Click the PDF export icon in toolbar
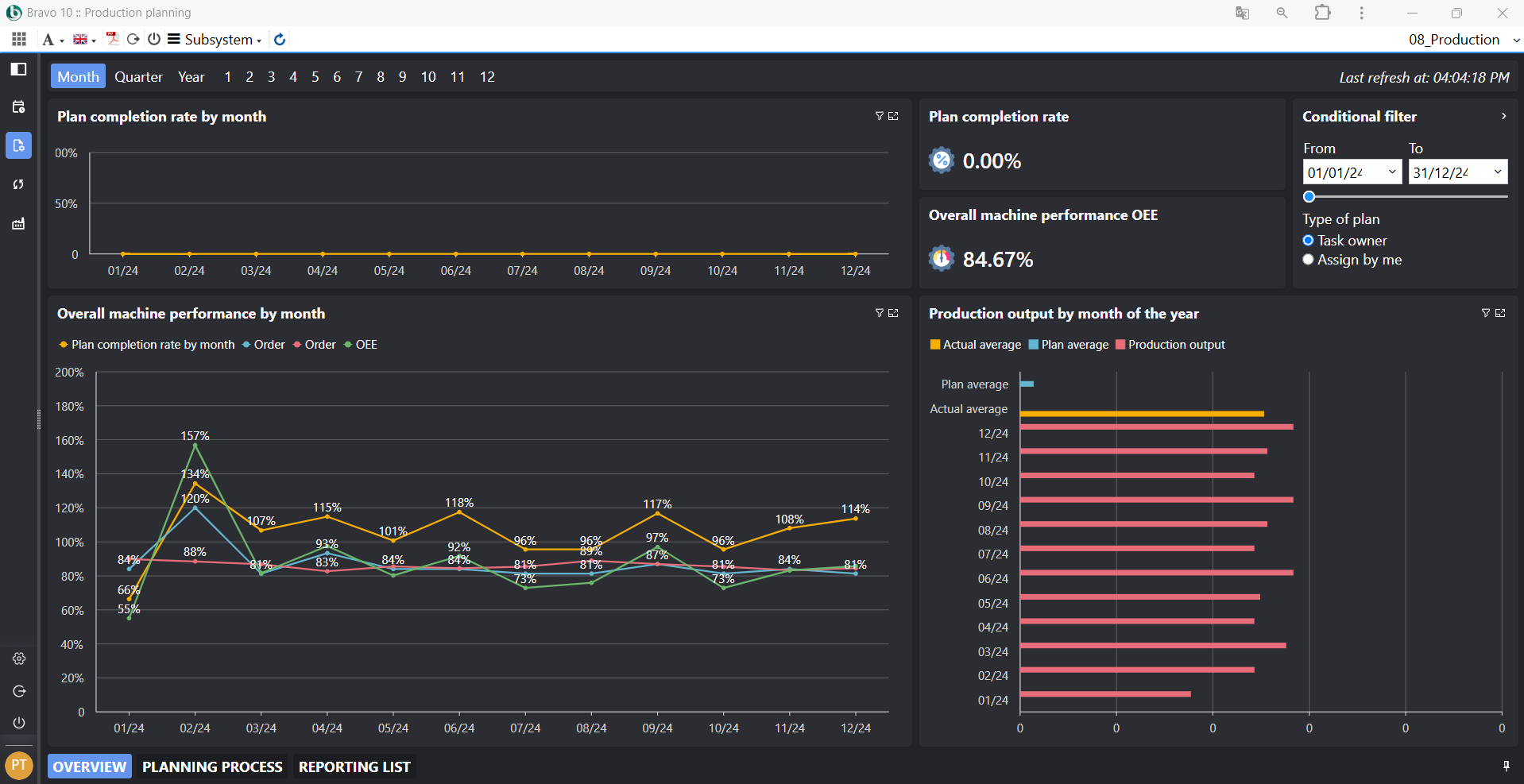This screenshot has width=1524, height=784. pos(112,39)
